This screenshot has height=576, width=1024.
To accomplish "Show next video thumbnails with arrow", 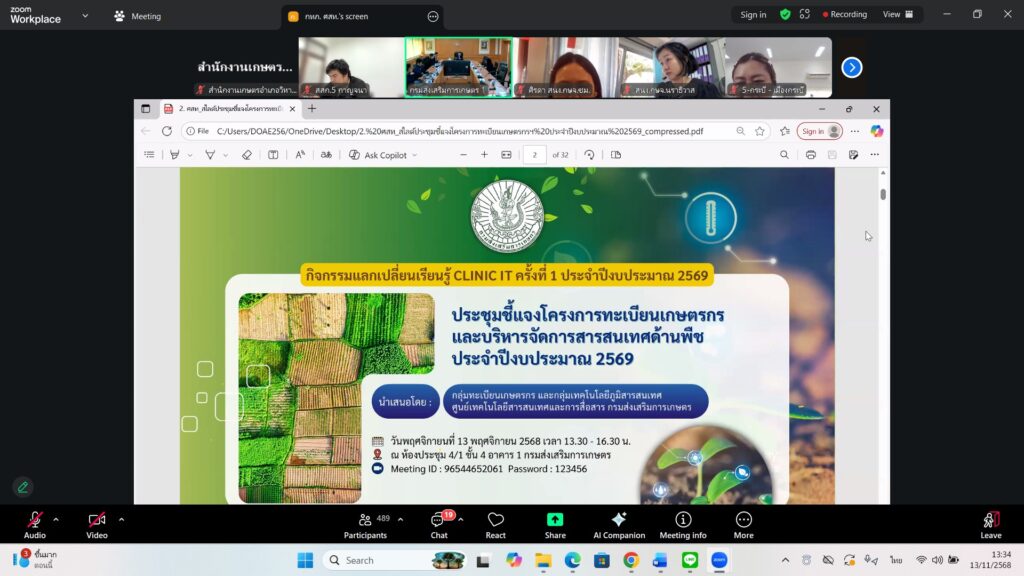I will point(851,67).
